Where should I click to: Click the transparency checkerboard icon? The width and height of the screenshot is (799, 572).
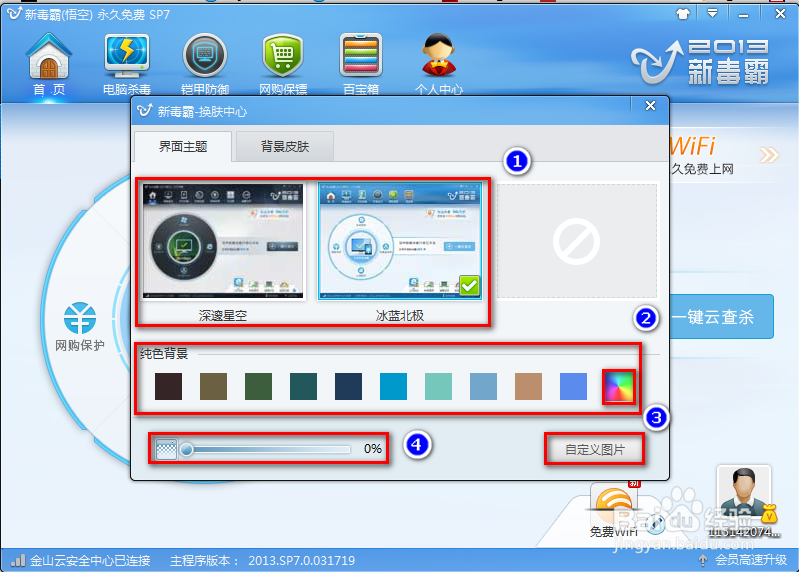click(166, 449)
